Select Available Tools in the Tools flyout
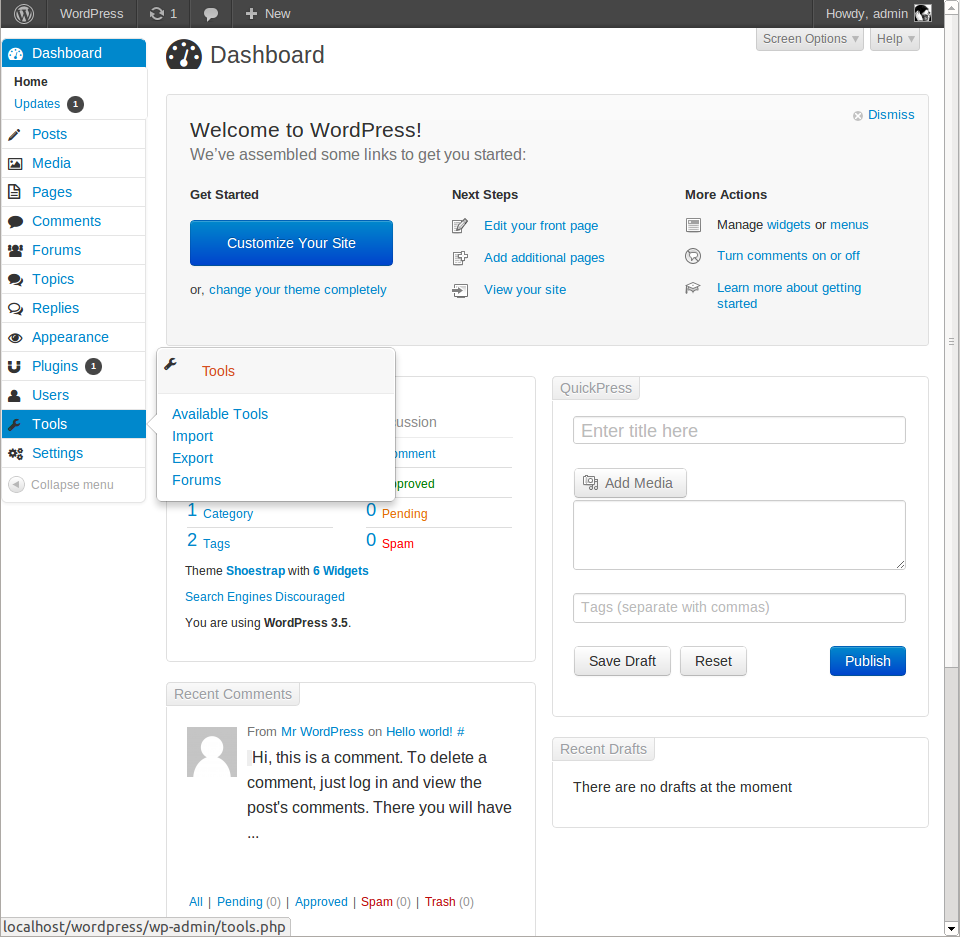The image size is (960, 937). [x=220, y=415]
